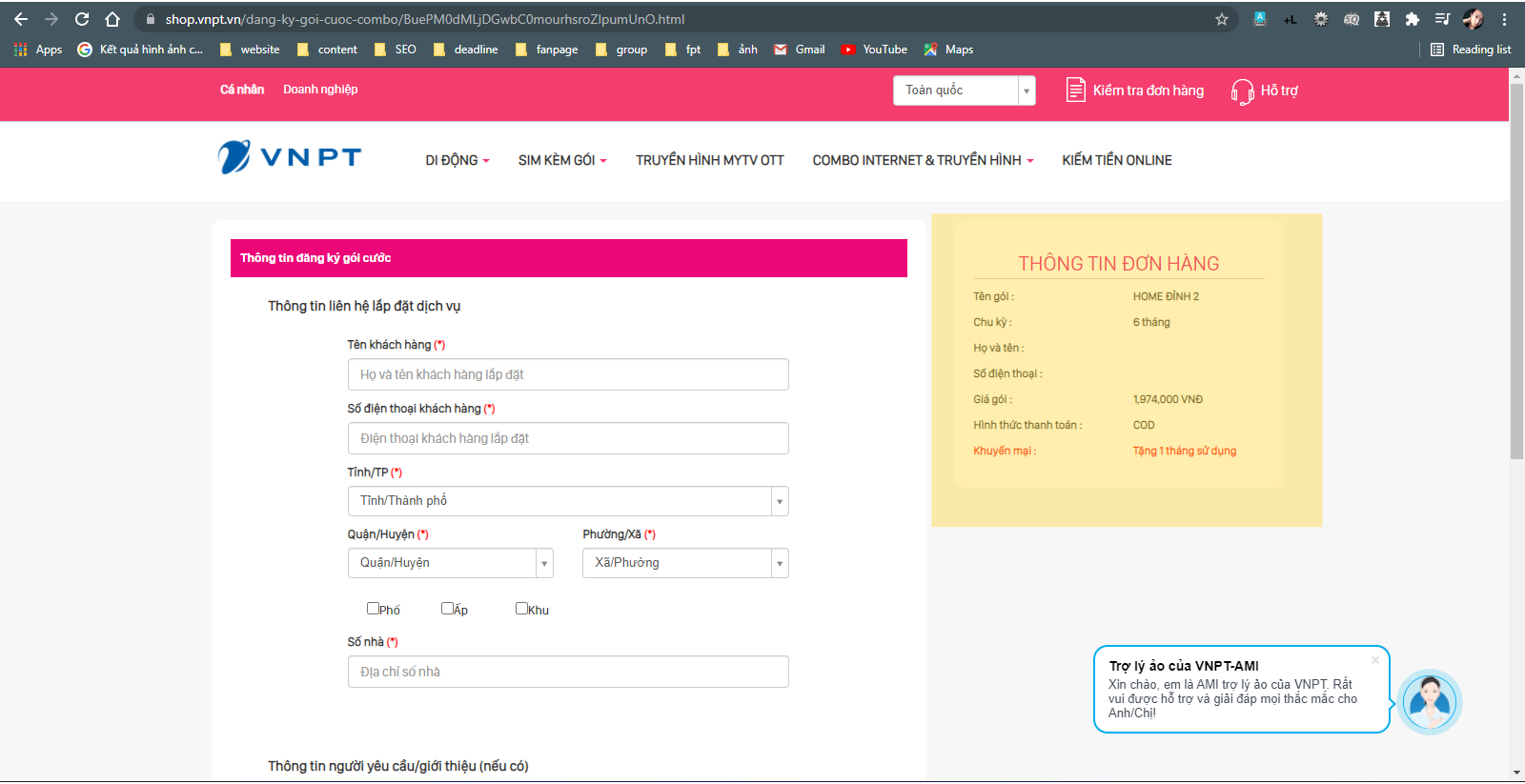Open KIẾM TIỀN ONLINE page
The image size is (1525, 784).
[x=1117, y=160]
